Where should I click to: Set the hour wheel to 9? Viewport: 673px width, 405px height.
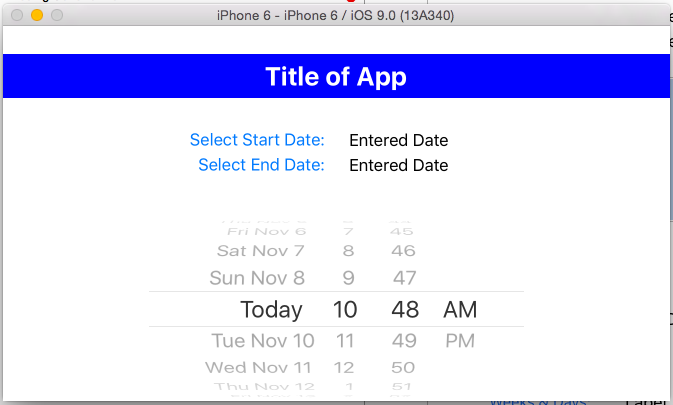coord(348,277)
